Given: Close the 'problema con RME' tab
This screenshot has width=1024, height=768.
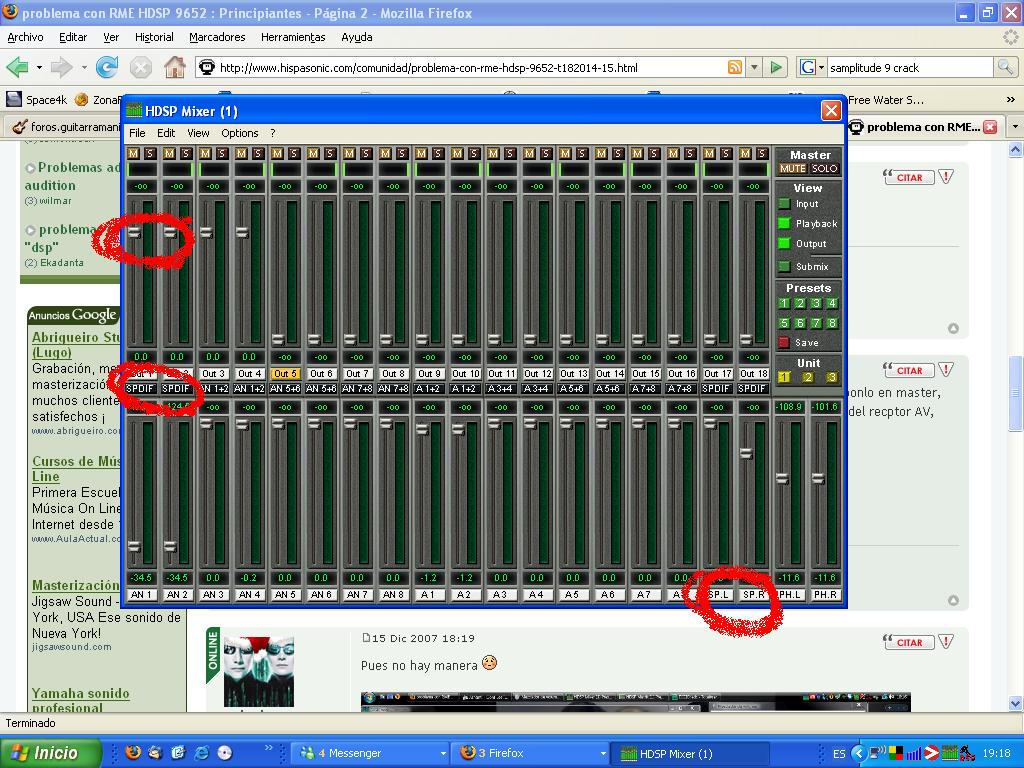Looking at the screenshot, I should click(x=990, y=127).
